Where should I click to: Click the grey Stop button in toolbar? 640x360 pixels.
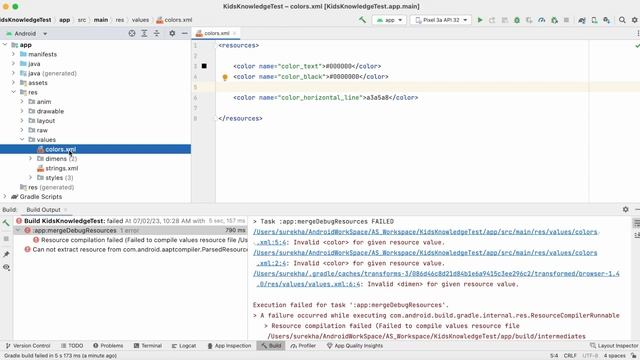(567, 20)
